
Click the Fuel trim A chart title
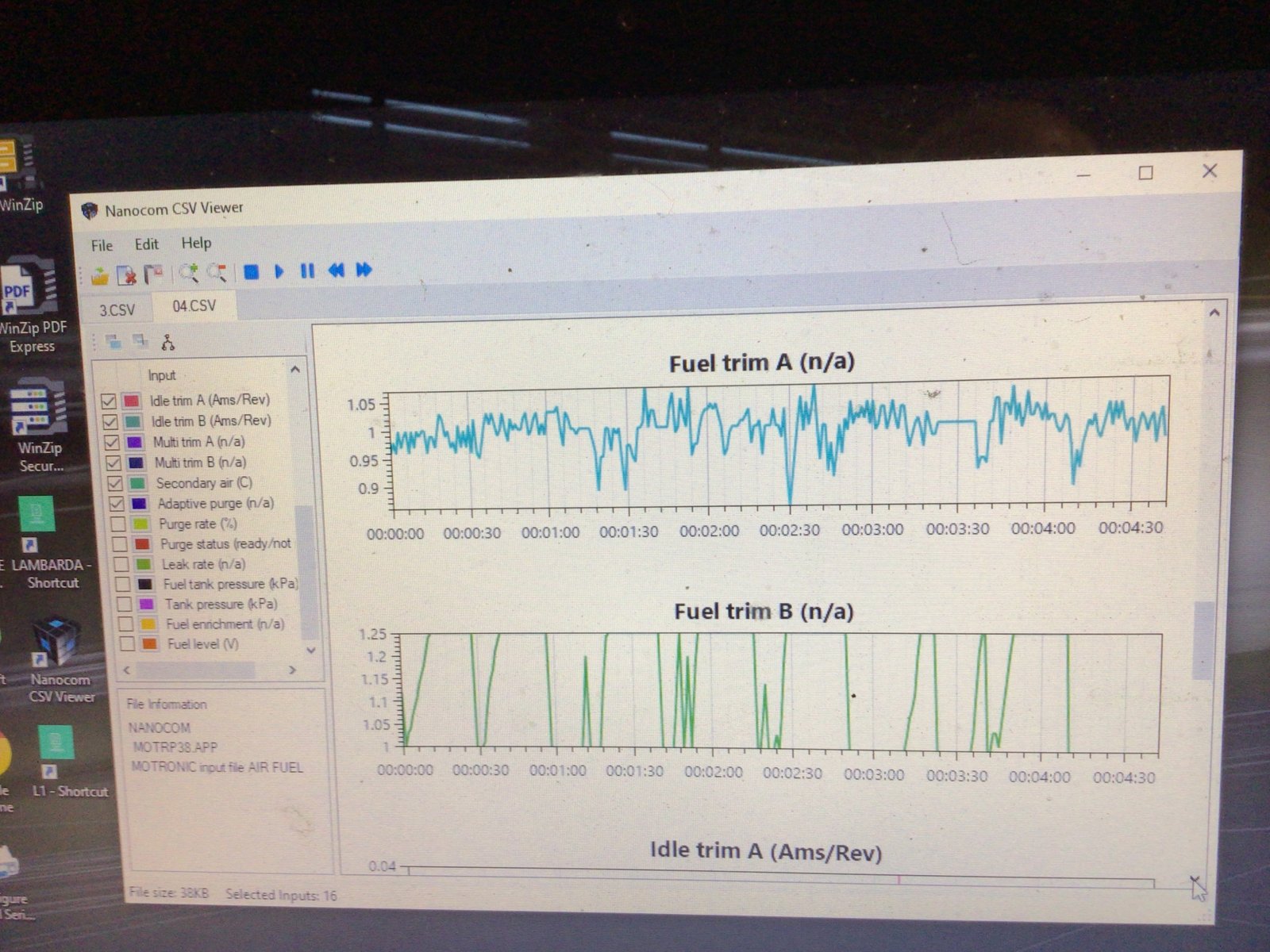(x=762, y=363)
